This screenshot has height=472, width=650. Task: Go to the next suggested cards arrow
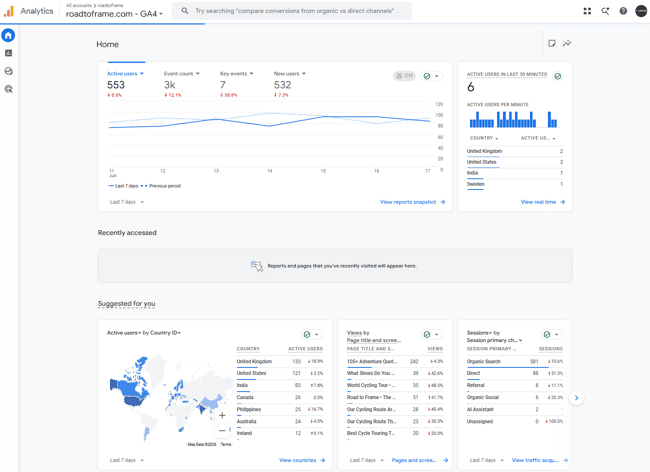(576, 398)
